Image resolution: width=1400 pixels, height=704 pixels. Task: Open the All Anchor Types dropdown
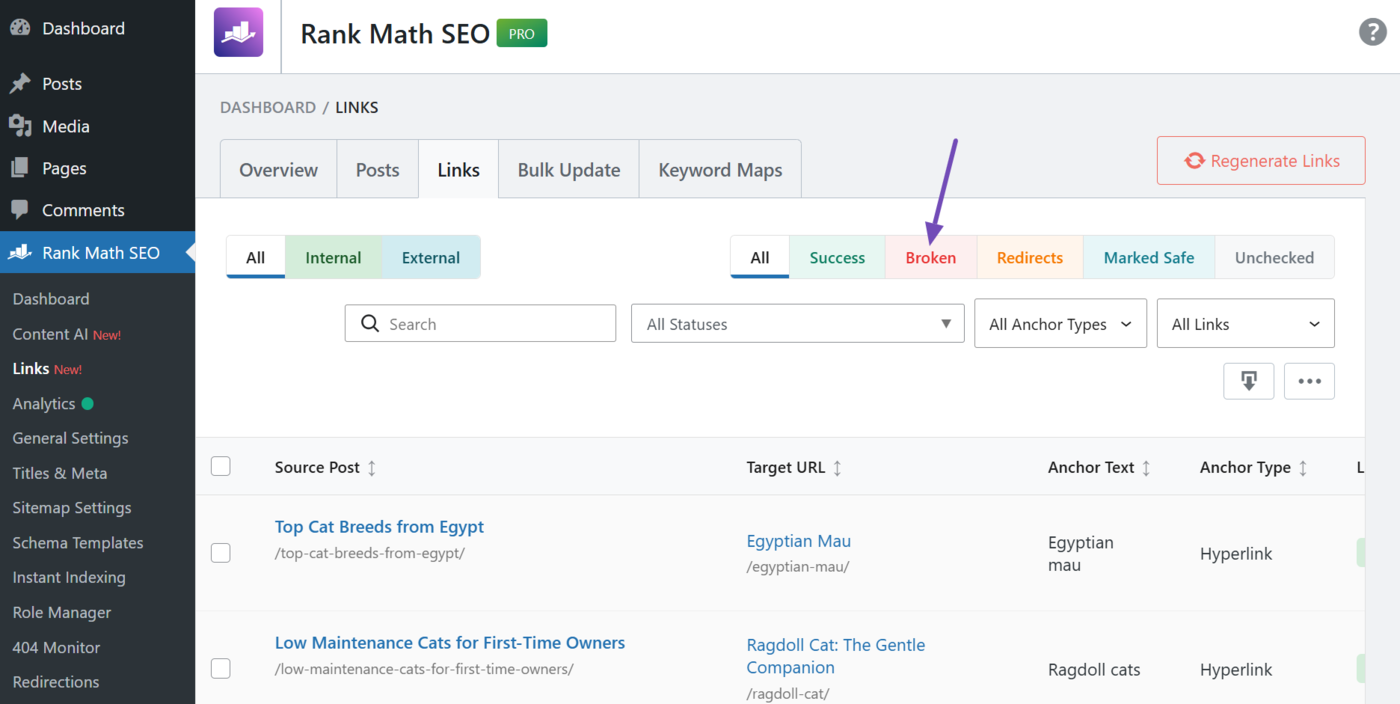pos(1060,323)
